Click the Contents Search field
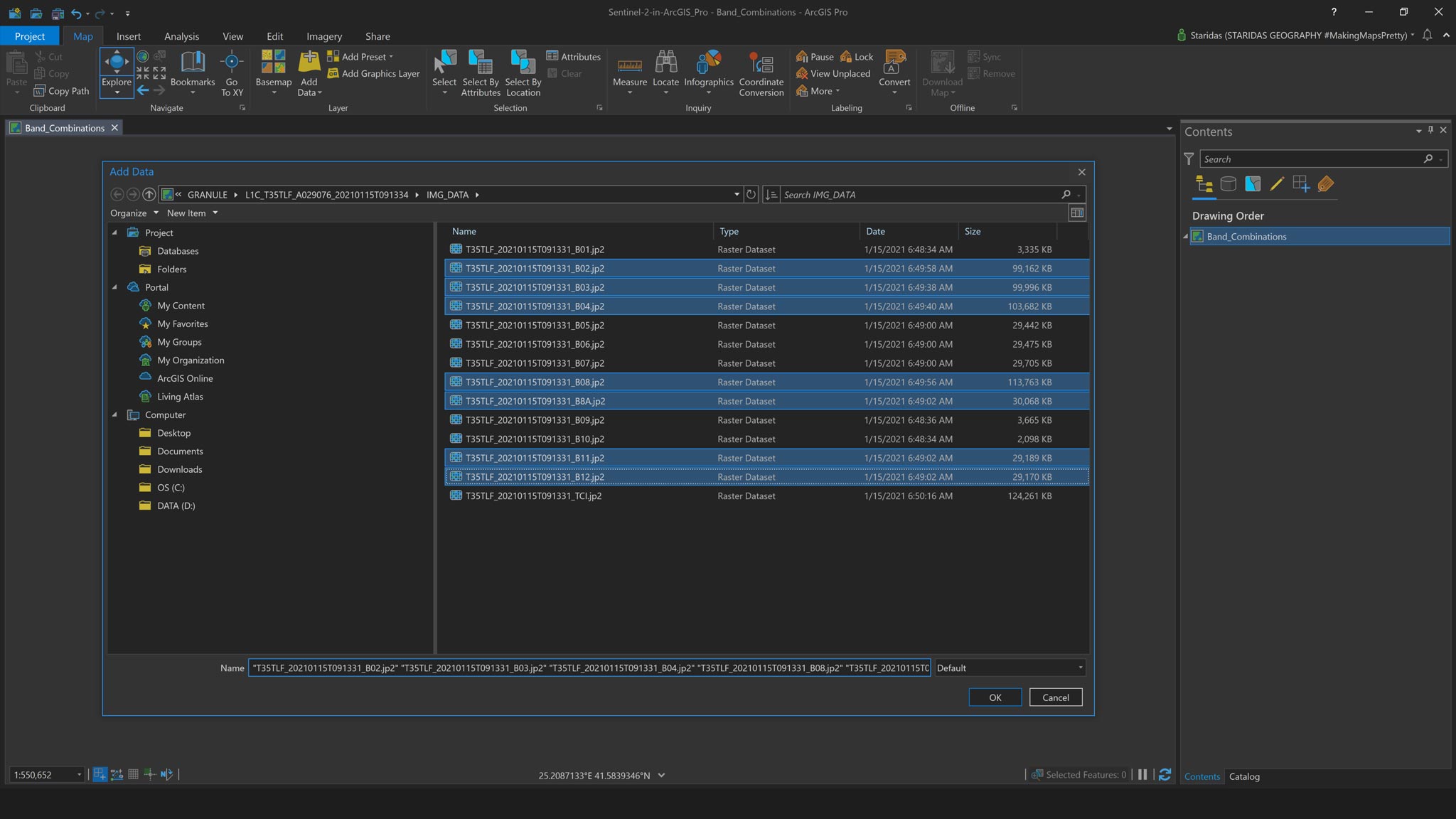 click(1313, 159)
